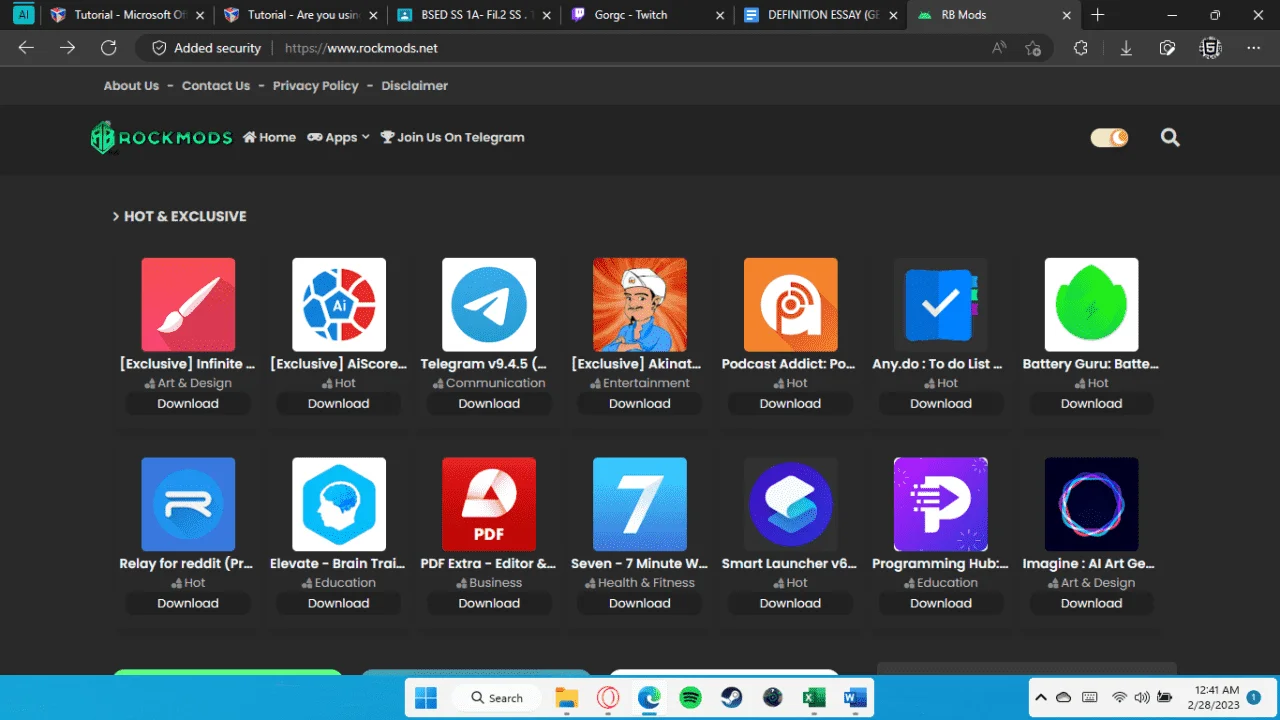Screen dimensions: 1280x720
Task: Open the About Us page
Action: coord(131,86)
